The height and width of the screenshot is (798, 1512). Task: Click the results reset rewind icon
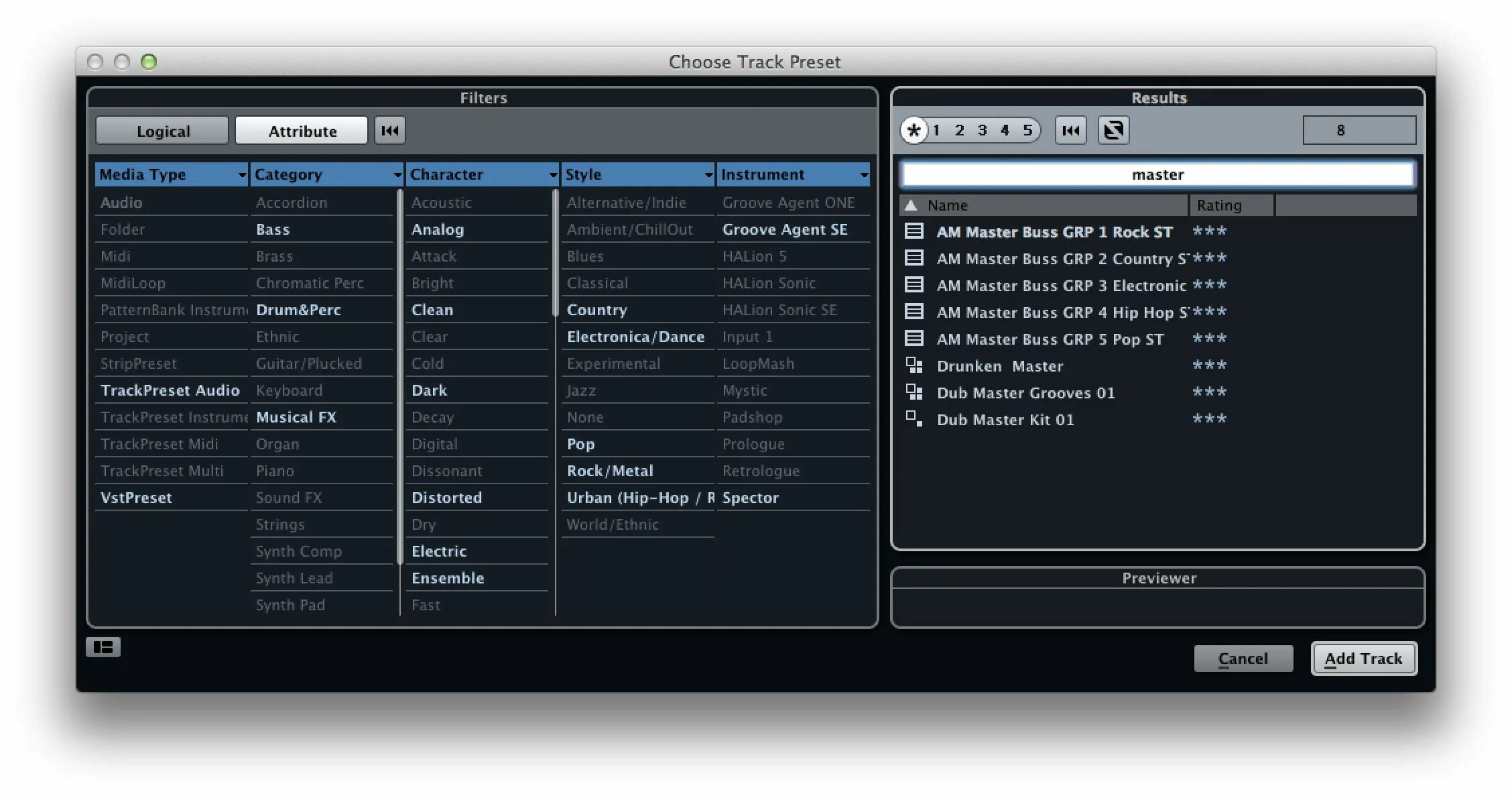tap(1070, 131)
